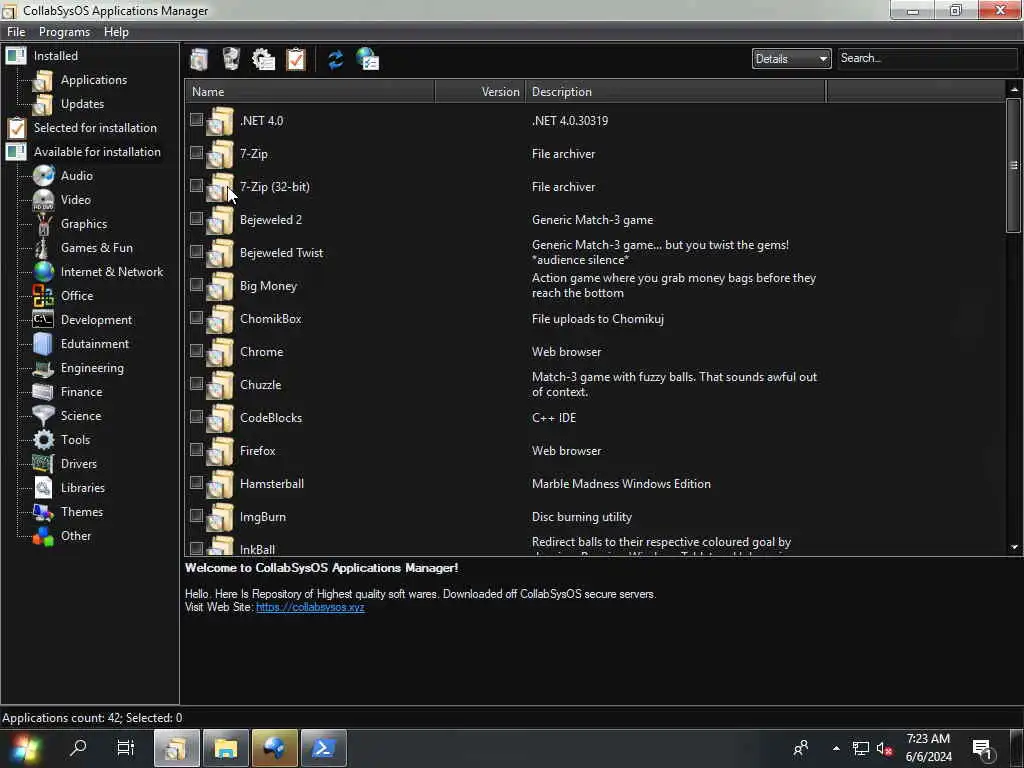Image resolution: width=1024 pixels, height=768 pixels.
Task: Check the CodeBlocks checkbox
Action: point(196,416)
